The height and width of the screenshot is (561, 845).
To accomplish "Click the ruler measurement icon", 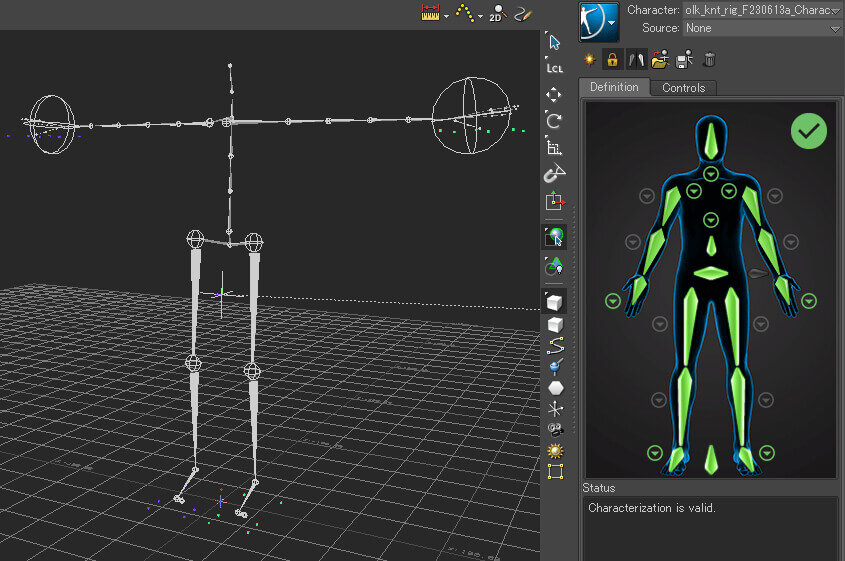I will pyautogui.click(x=431, y=13).
